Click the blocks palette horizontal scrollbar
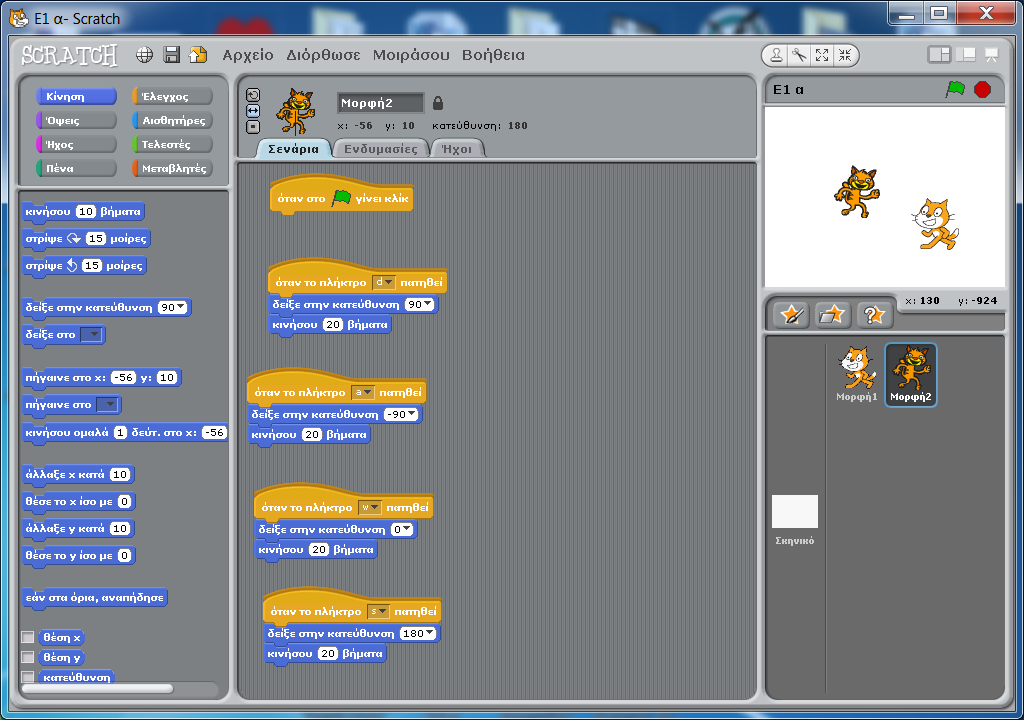Image resolution: width=1024 pixels, height=720 pixels. [x=98, y=689]
